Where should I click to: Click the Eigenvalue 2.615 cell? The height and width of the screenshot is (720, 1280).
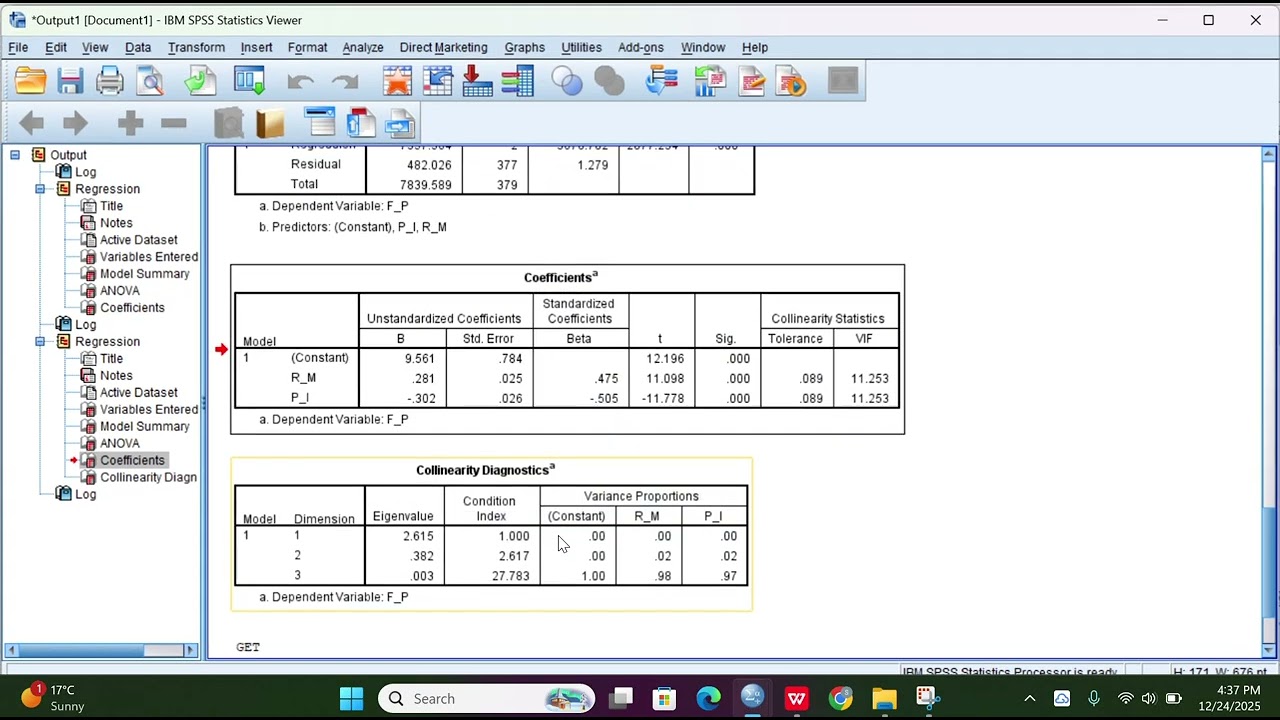pyautogui.click(x=418, y=536)
